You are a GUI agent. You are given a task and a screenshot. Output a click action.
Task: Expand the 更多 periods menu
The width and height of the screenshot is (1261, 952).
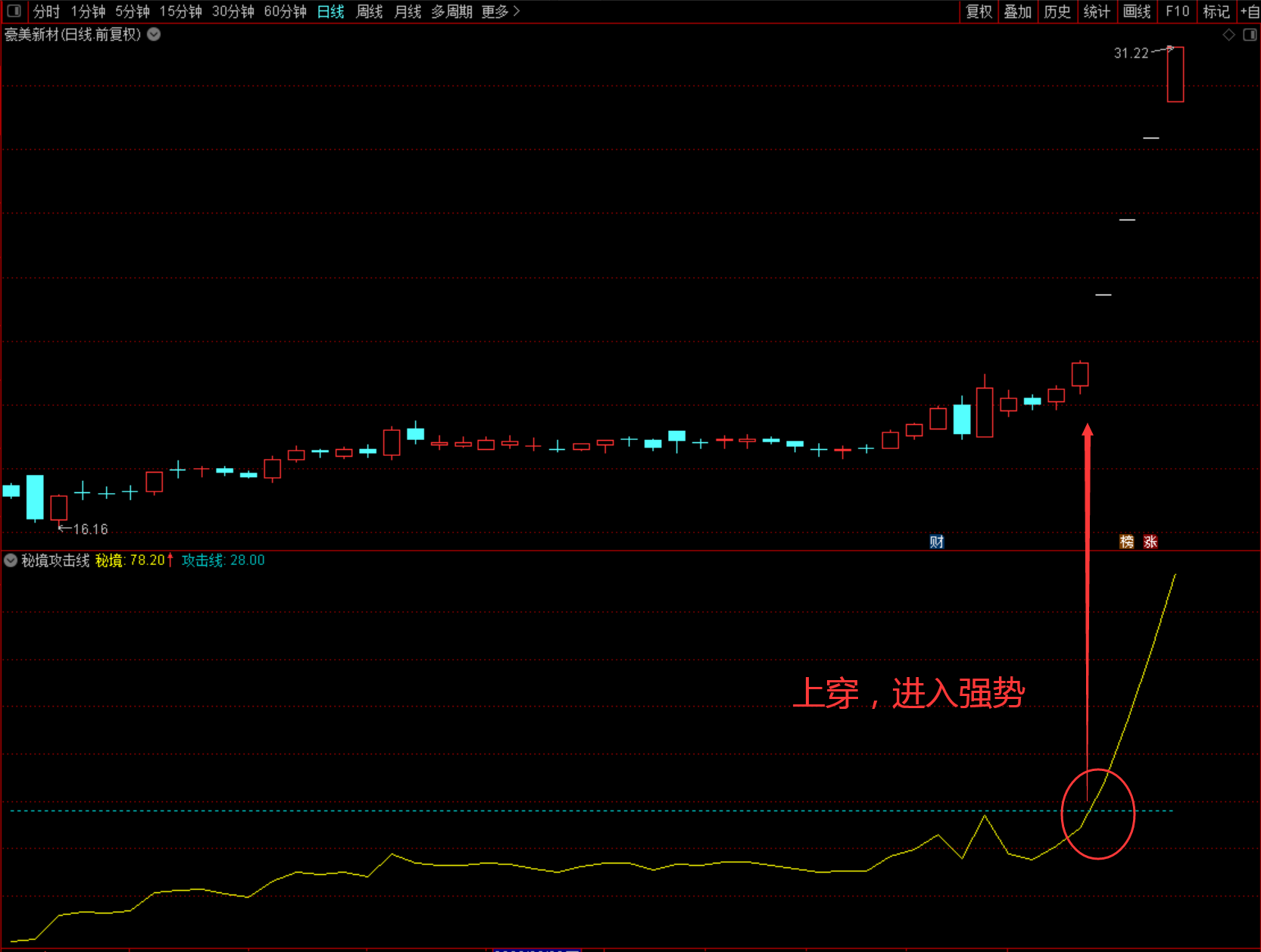[x=501, y=11]
